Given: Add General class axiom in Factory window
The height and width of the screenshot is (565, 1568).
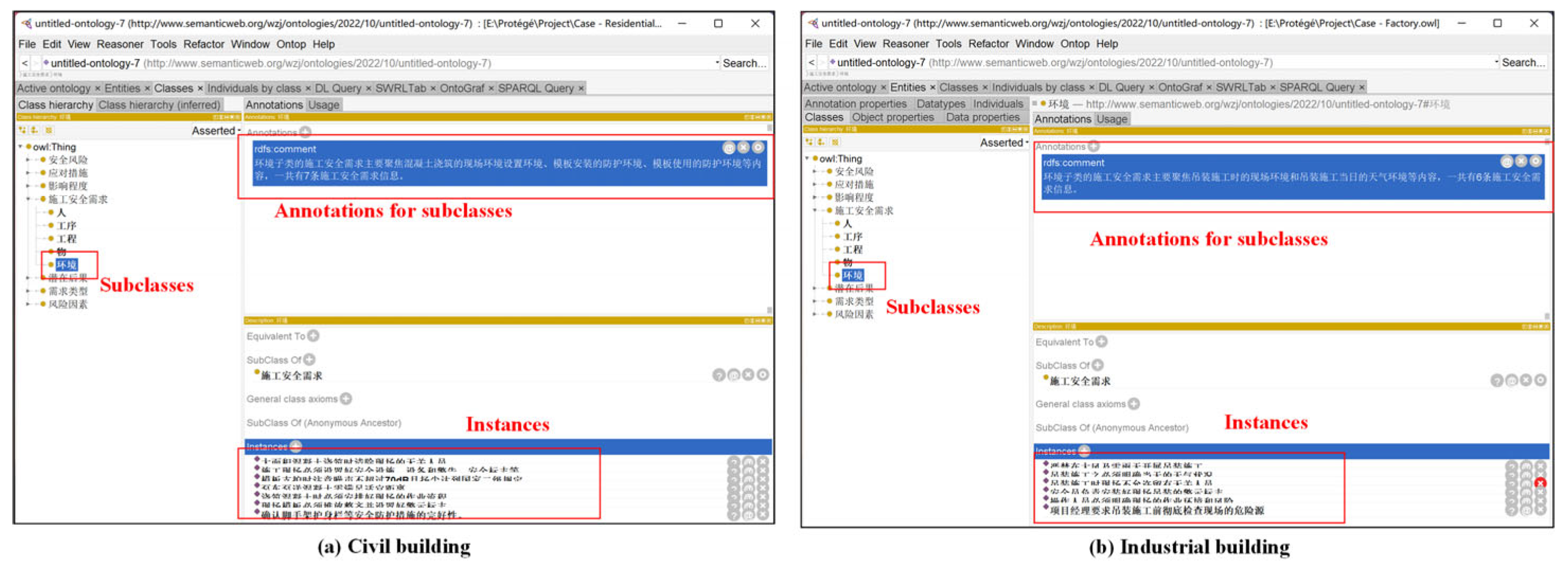Looking at the screenshot, I should point(1134,404).
